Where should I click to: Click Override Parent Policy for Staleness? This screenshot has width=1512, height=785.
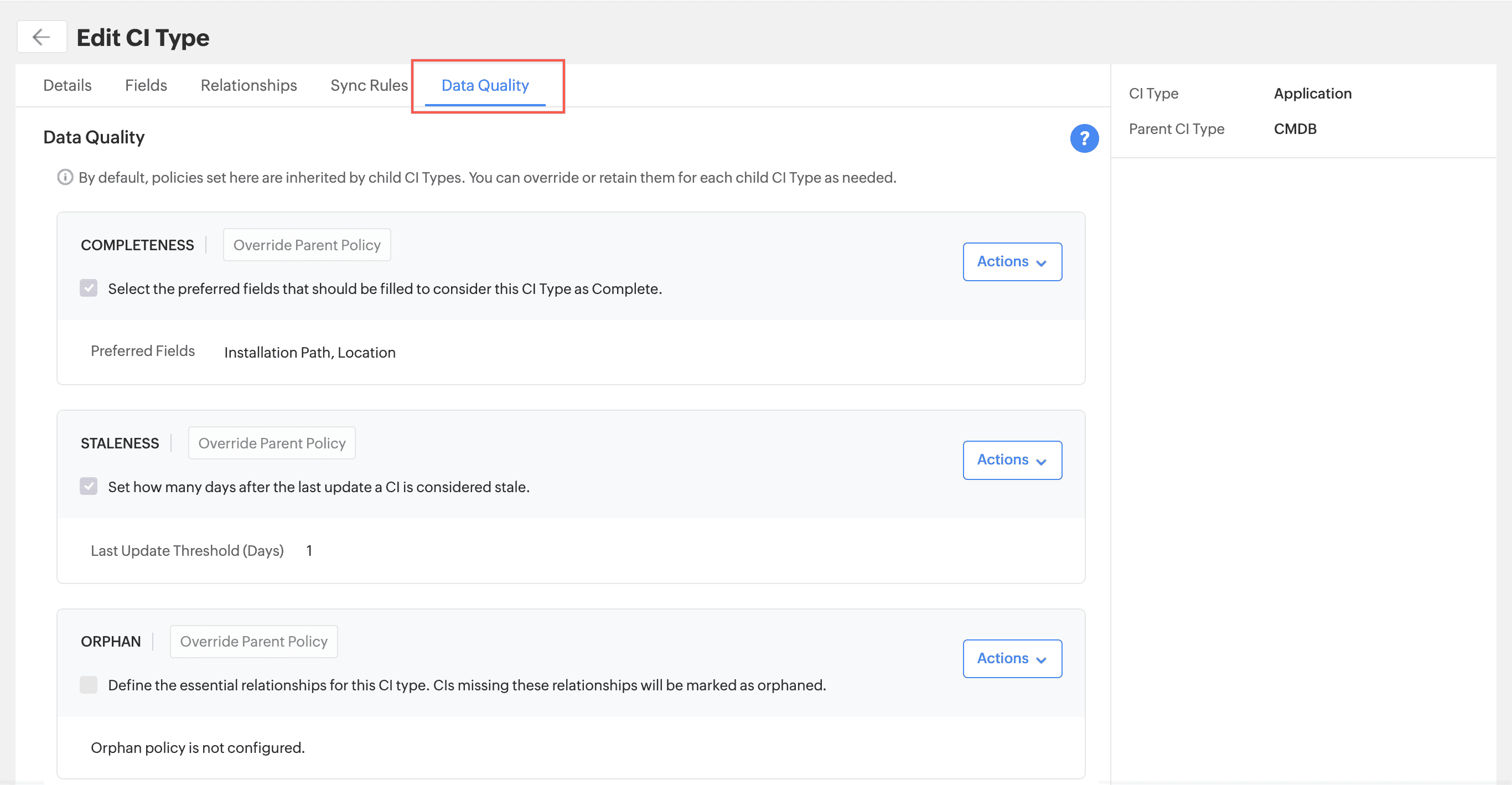[272, 443]
